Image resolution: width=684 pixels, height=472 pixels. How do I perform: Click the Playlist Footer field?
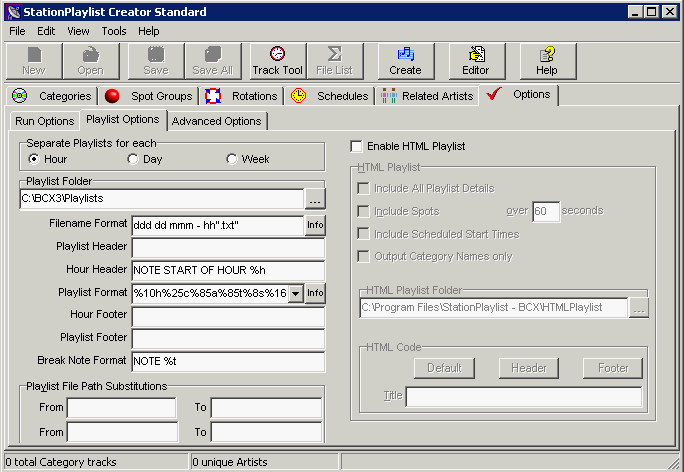tap(228, 339)
